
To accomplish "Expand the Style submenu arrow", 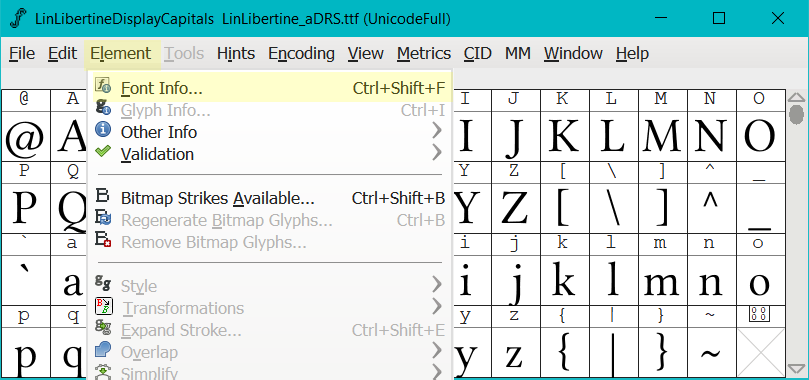I will click(438, 285).
